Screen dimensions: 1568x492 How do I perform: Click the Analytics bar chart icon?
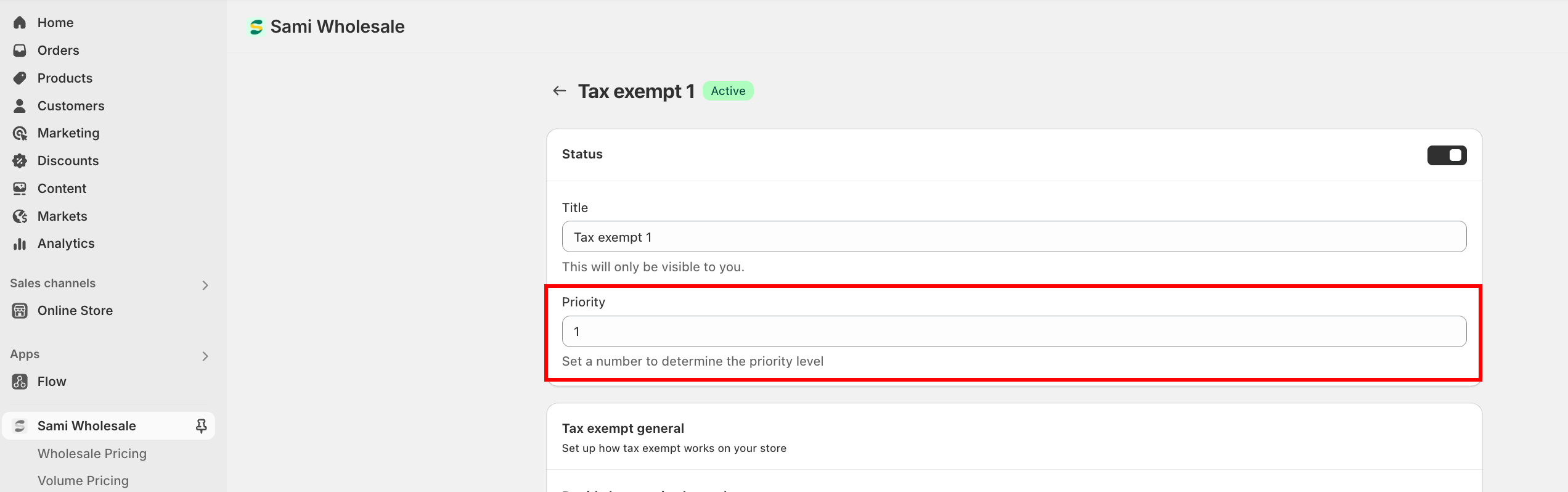[x=20, y=244]
